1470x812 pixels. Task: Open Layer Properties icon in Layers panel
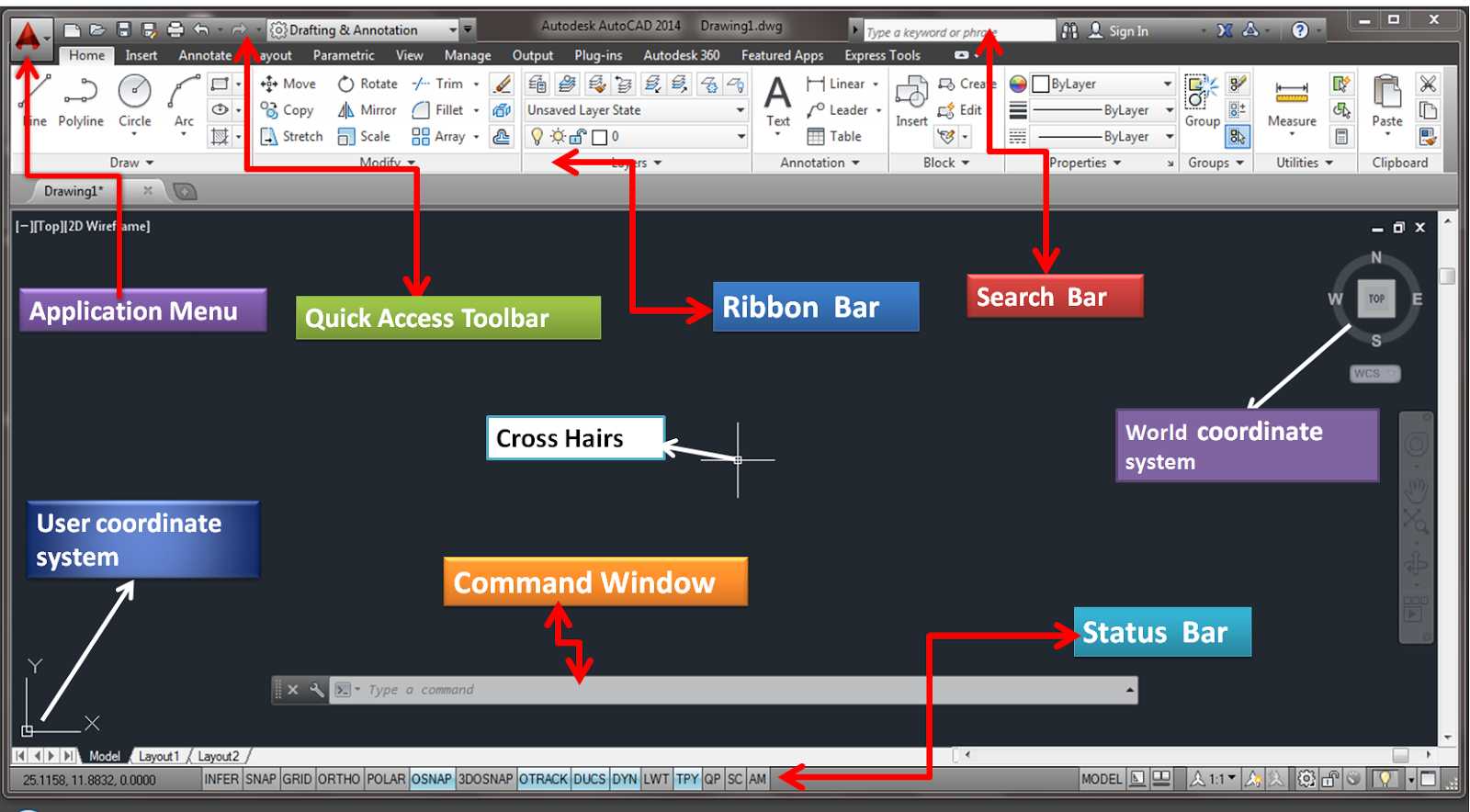click(x=538, y=85)
